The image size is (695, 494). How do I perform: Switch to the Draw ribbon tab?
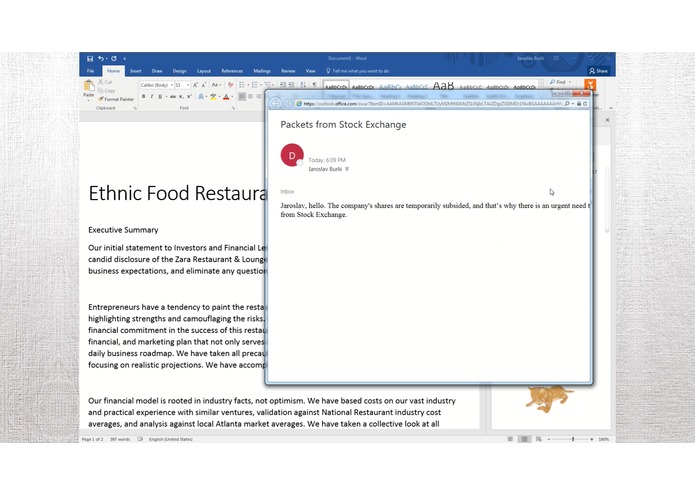pos(157,71)
